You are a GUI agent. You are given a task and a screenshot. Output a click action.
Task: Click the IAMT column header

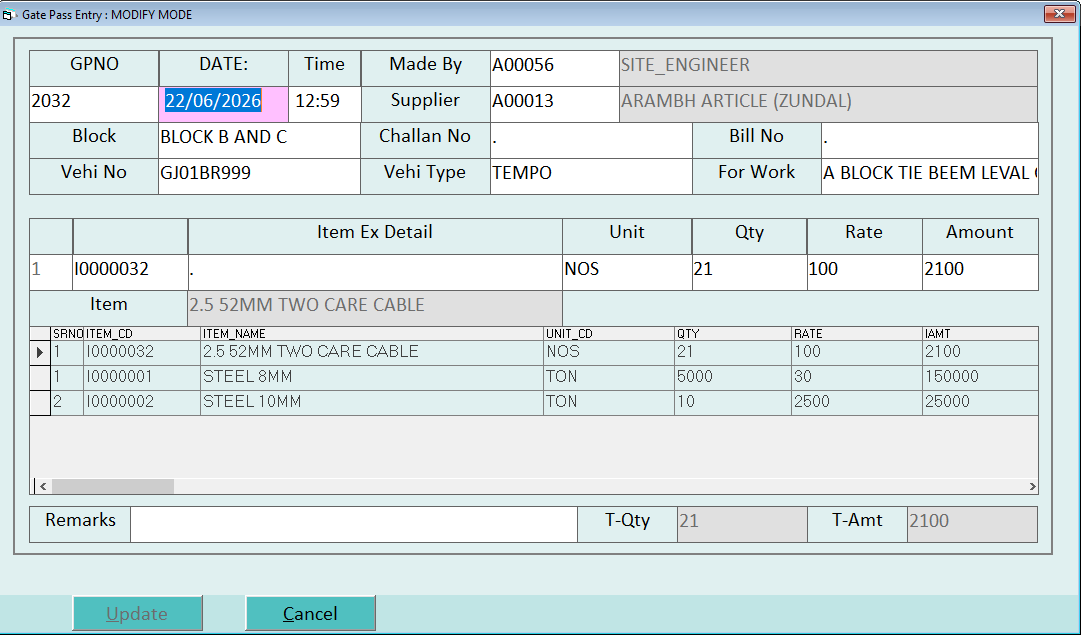point(980,334)
